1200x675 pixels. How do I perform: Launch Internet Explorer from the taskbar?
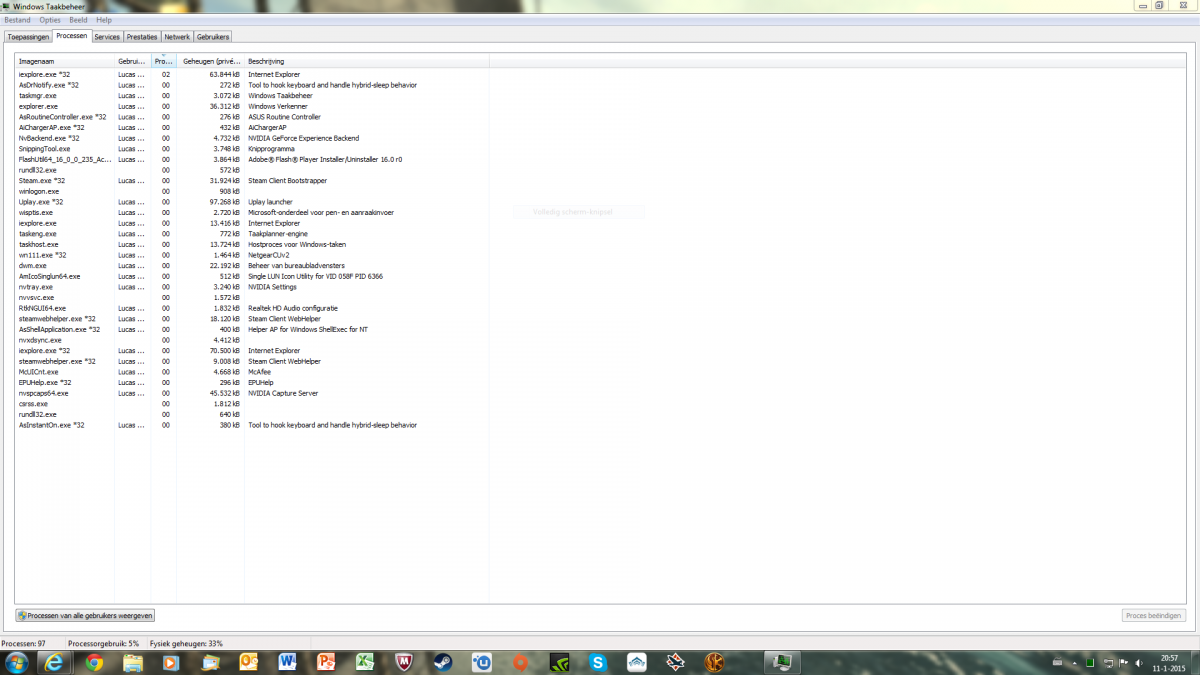(56, 662)
